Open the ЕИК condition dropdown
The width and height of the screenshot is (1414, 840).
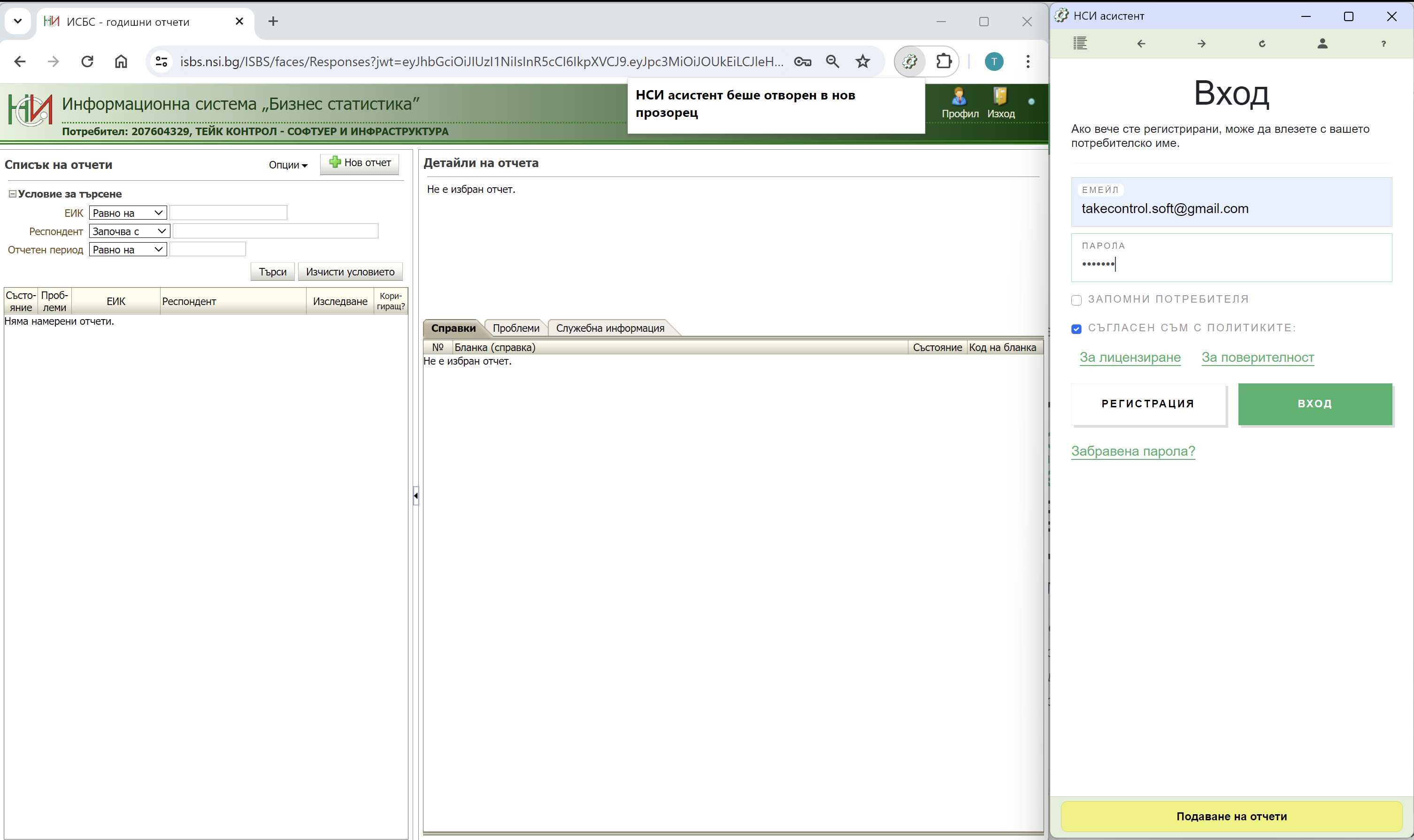pos(128,213)
